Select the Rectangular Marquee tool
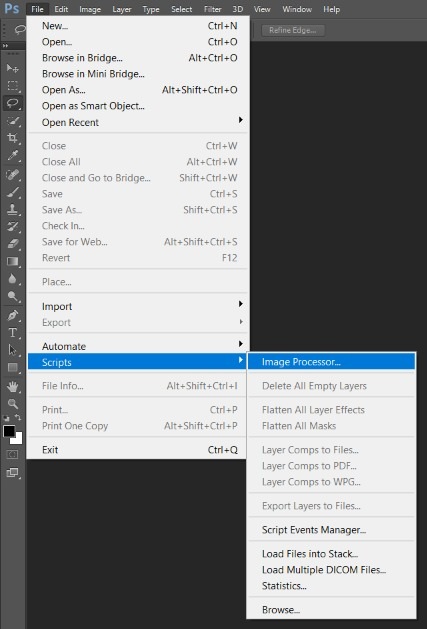This screenshot has height=629, width=427. coord(12,85)
